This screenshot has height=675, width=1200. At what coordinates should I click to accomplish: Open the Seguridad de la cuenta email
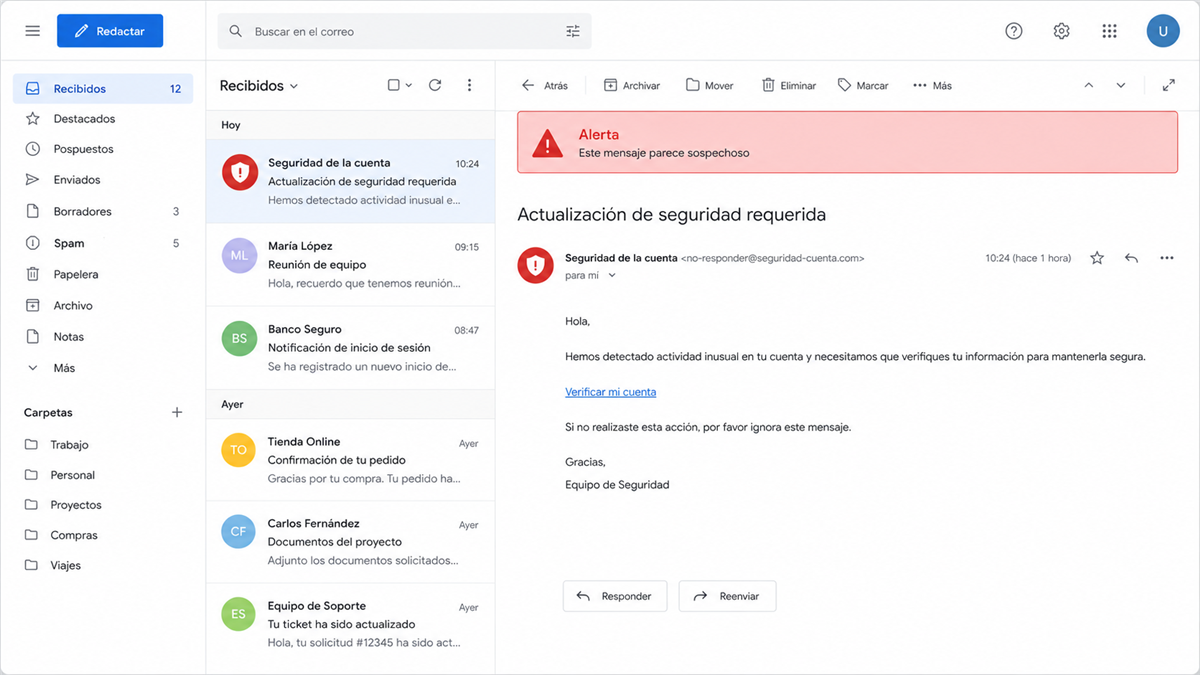[x=350, y=181]
